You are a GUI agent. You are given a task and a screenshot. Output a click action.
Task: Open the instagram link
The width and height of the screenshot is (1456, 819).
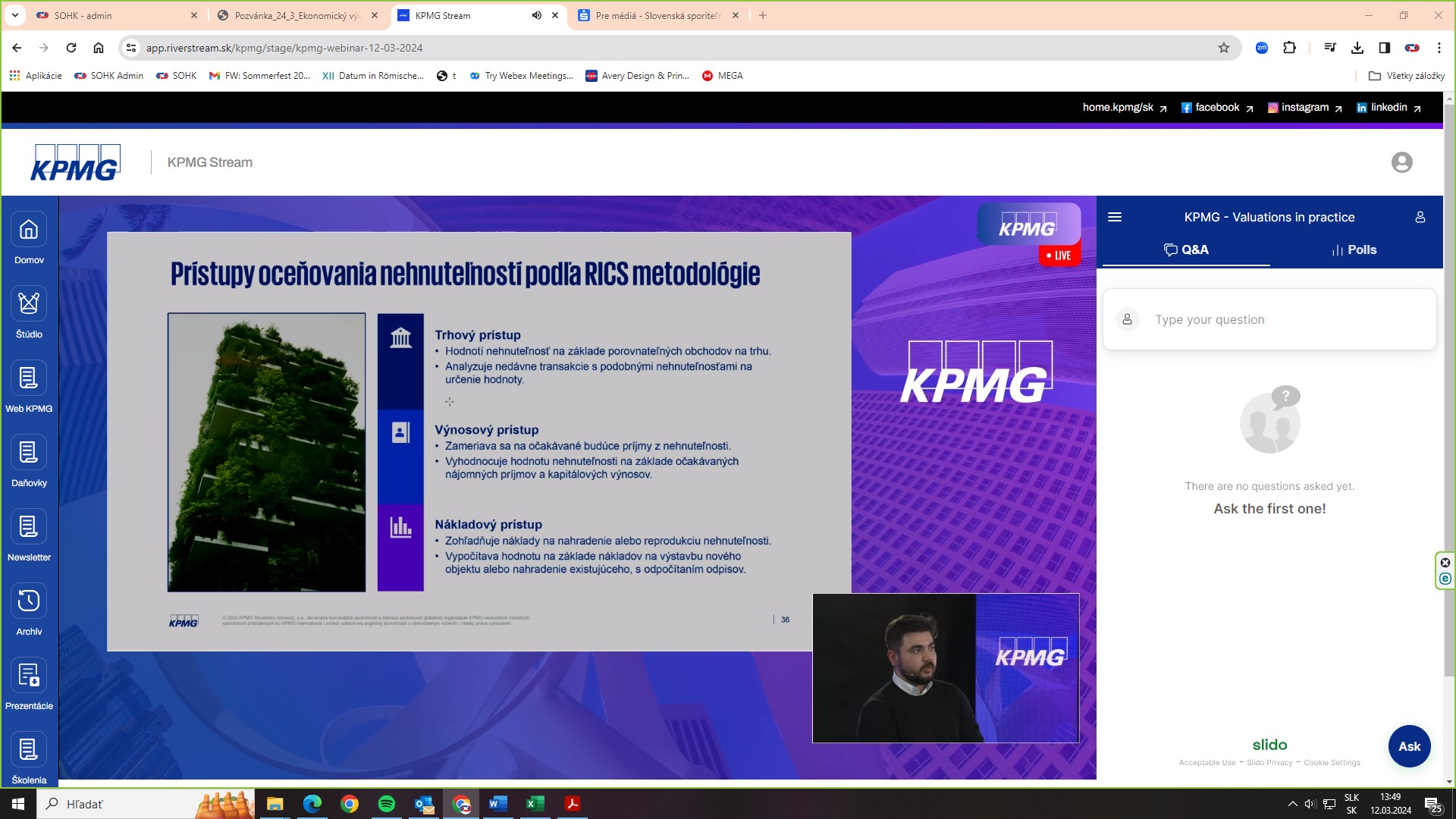pos(1305,108)
